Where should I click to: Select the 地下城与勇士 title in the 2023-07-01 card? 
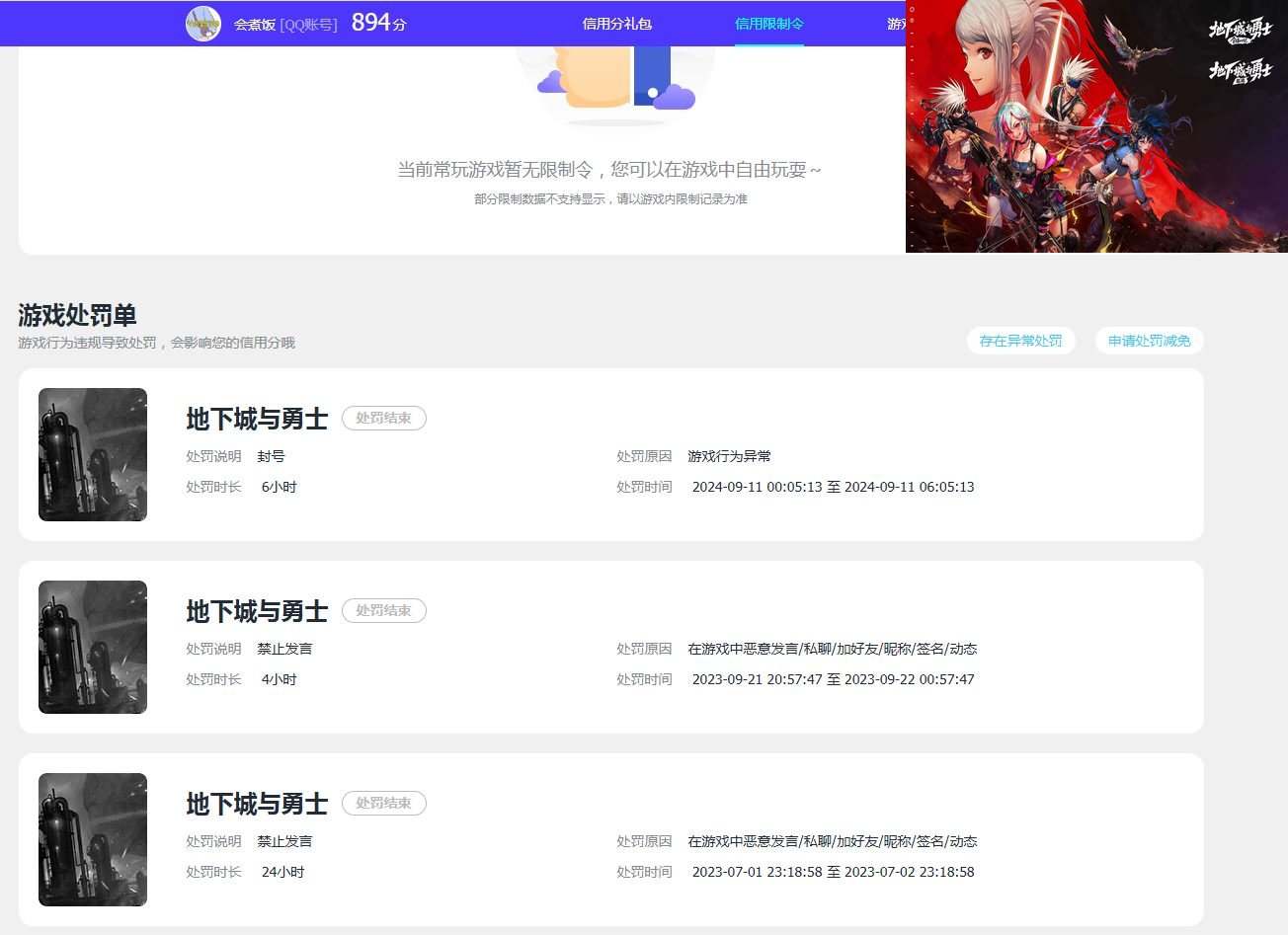pos(257,804)
